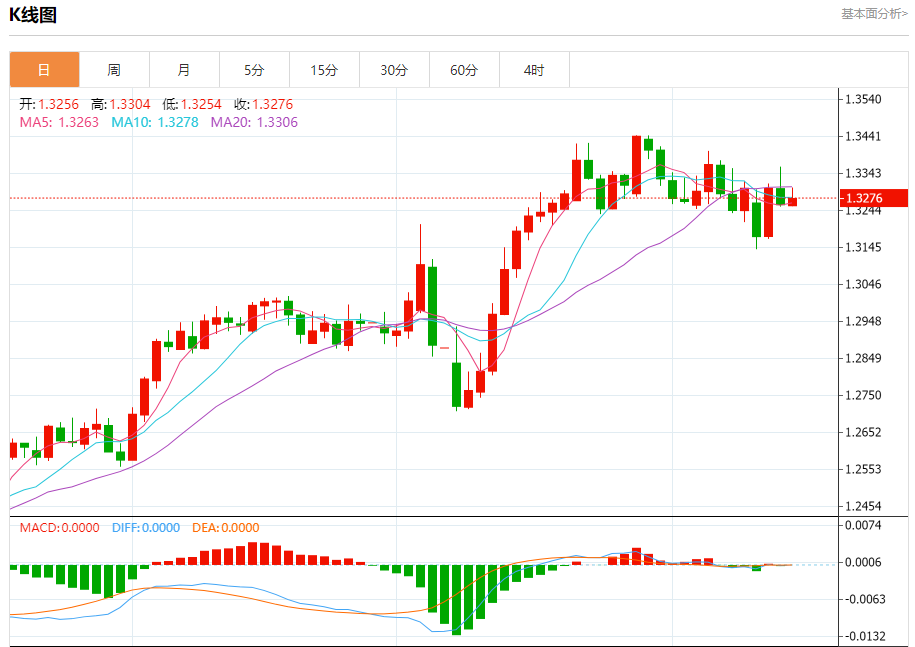915x647 pixels.
Task: Click the 1.2948 price axis label
Action: coord(863,321)
